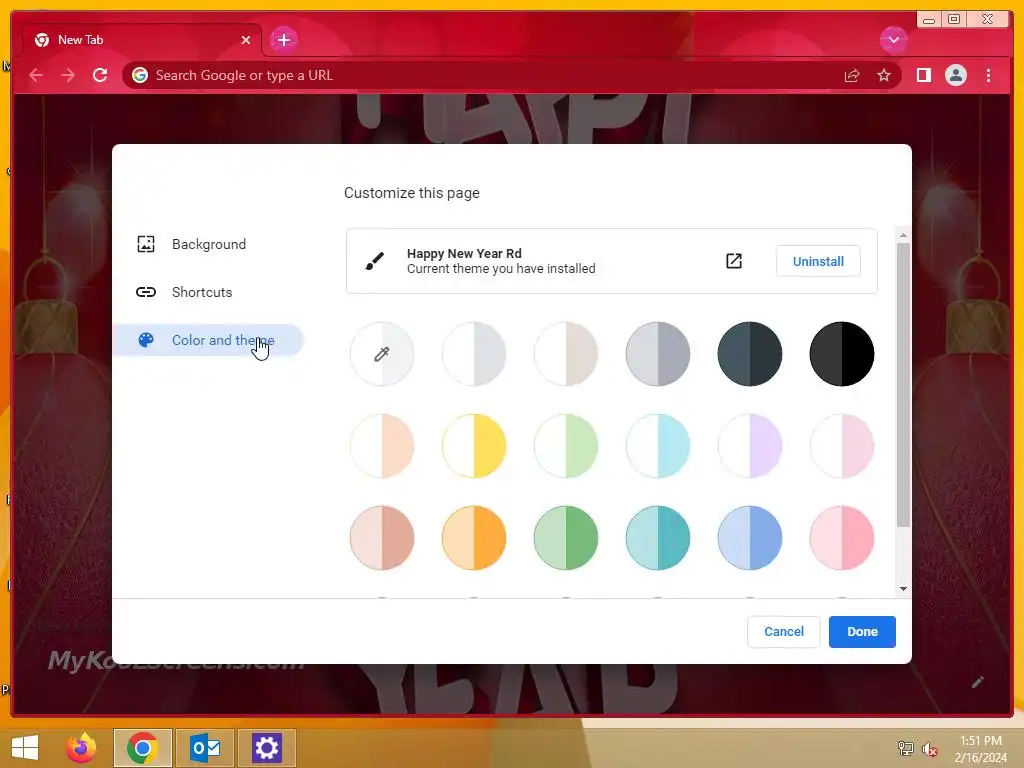Click the color list scrollbar thumb

click(903, 385)
